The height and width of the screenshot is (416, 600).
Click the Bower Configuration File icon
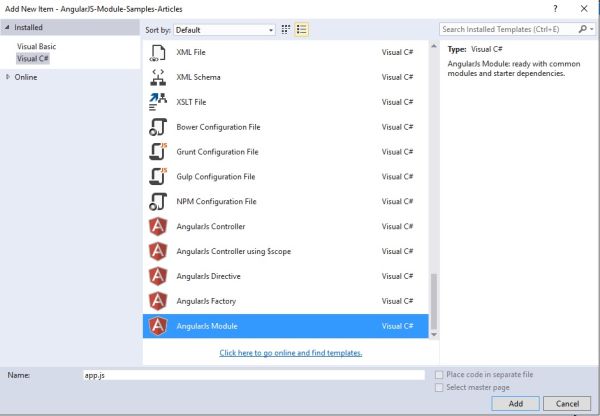point(158,127)
